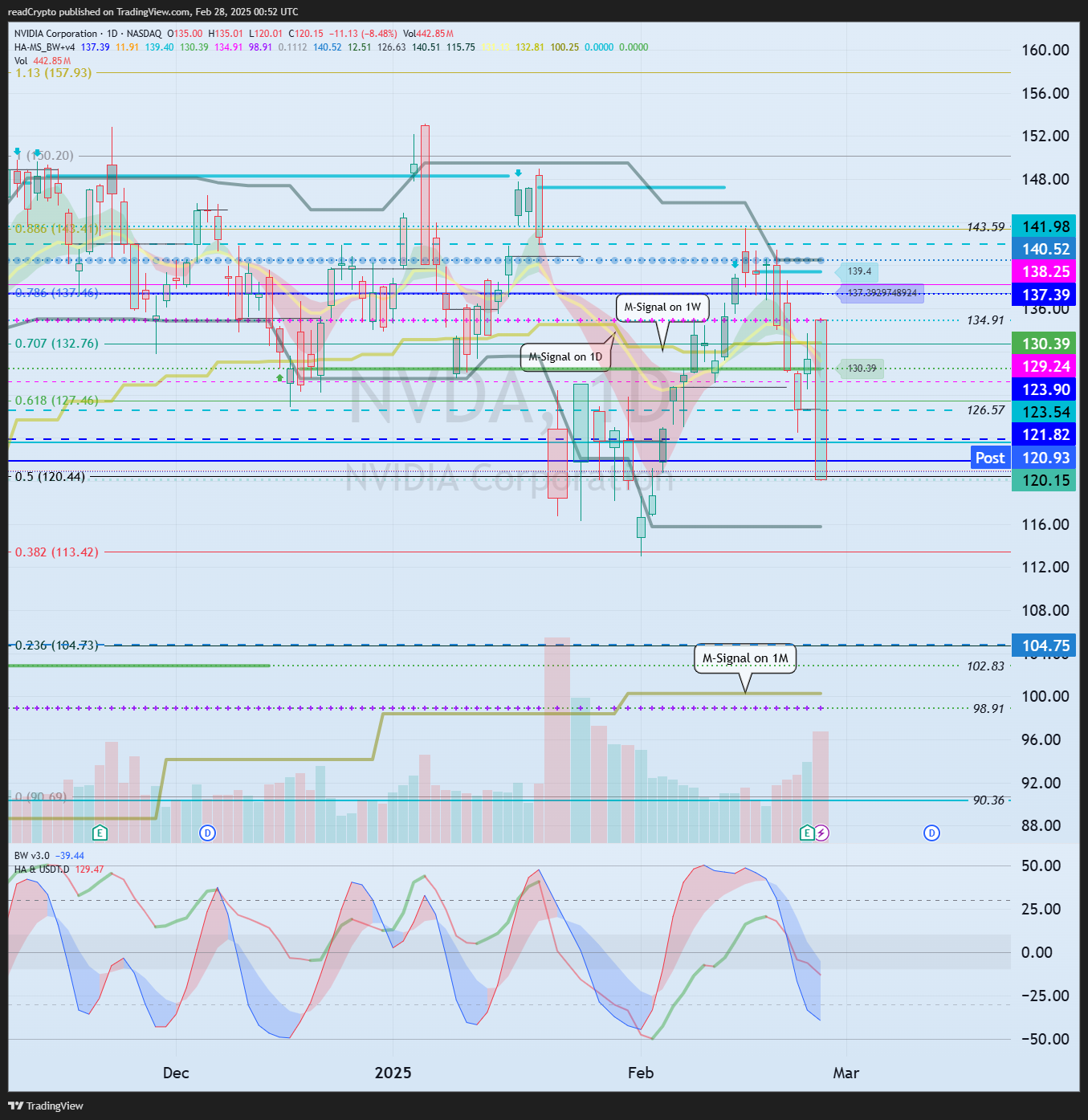The image size is (1088, 1120).
Task: Click the green 130.39 axis price label
Action: (1044, 344)
